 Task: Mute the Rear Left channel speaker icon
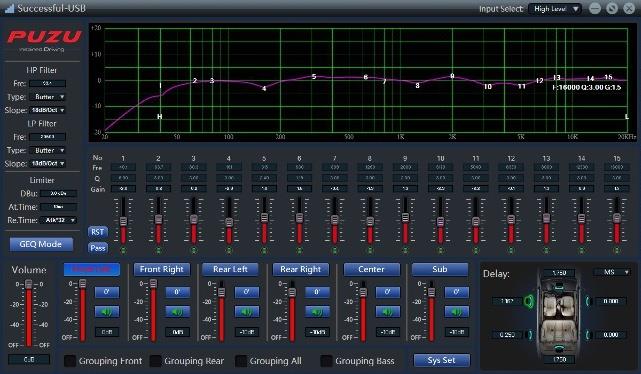click(247, 312)
